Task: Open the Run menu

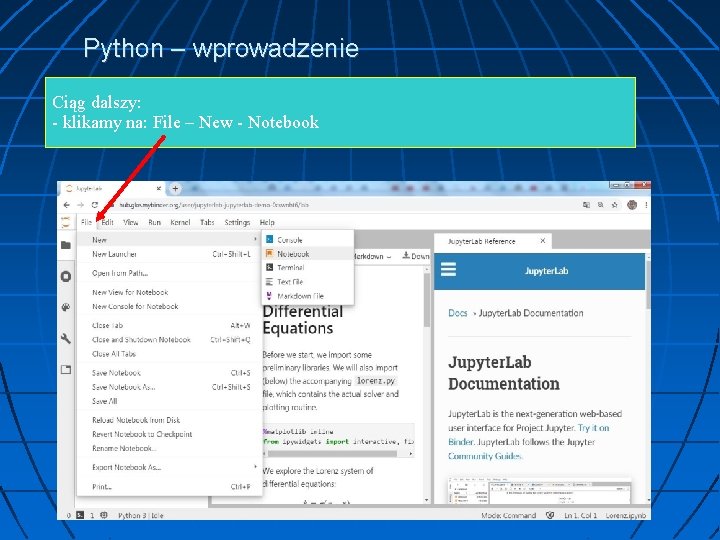Action: point(154,222)
